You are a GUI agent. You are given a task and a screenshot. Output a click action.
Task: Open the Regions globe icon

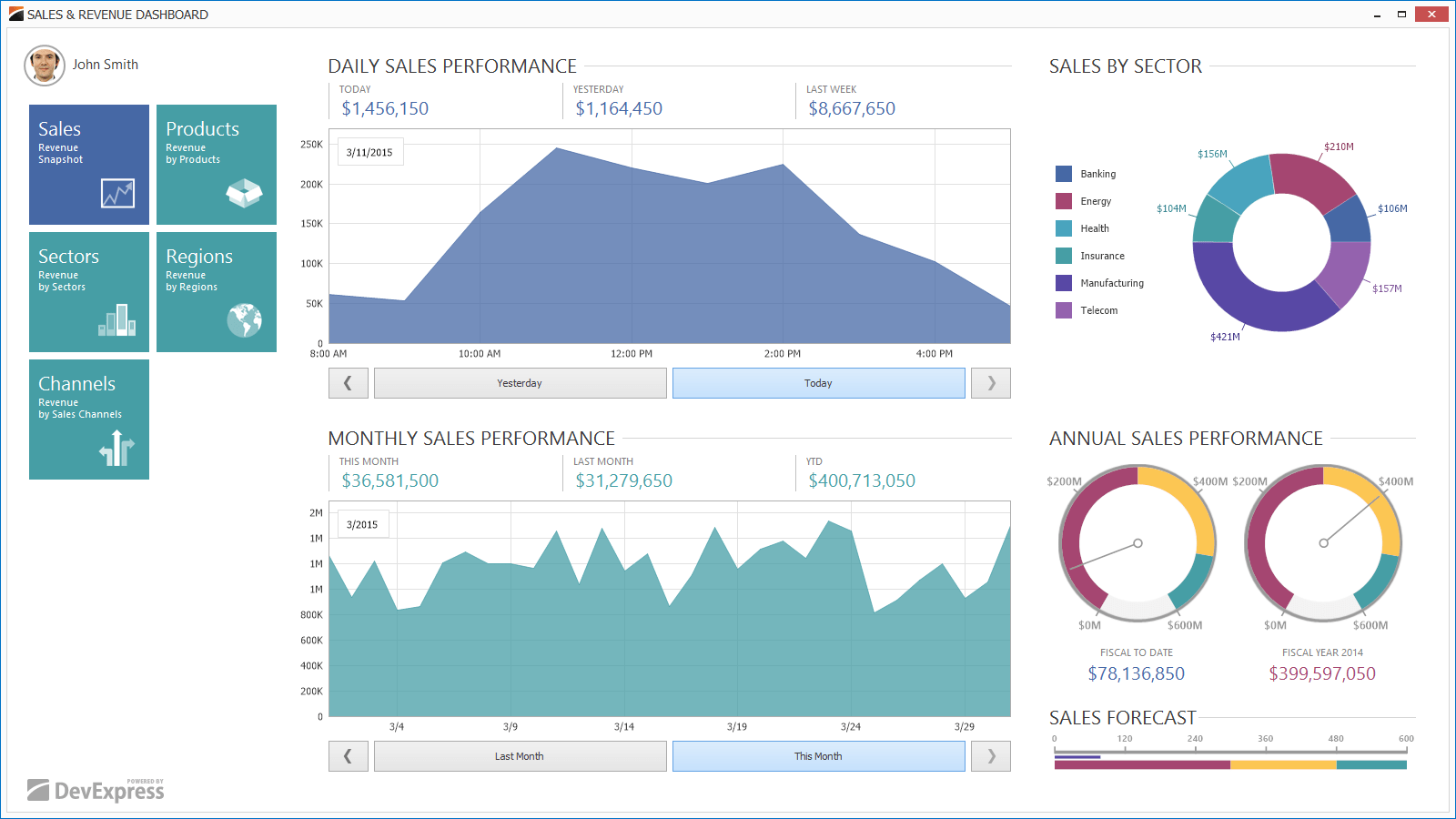point(244,320)
